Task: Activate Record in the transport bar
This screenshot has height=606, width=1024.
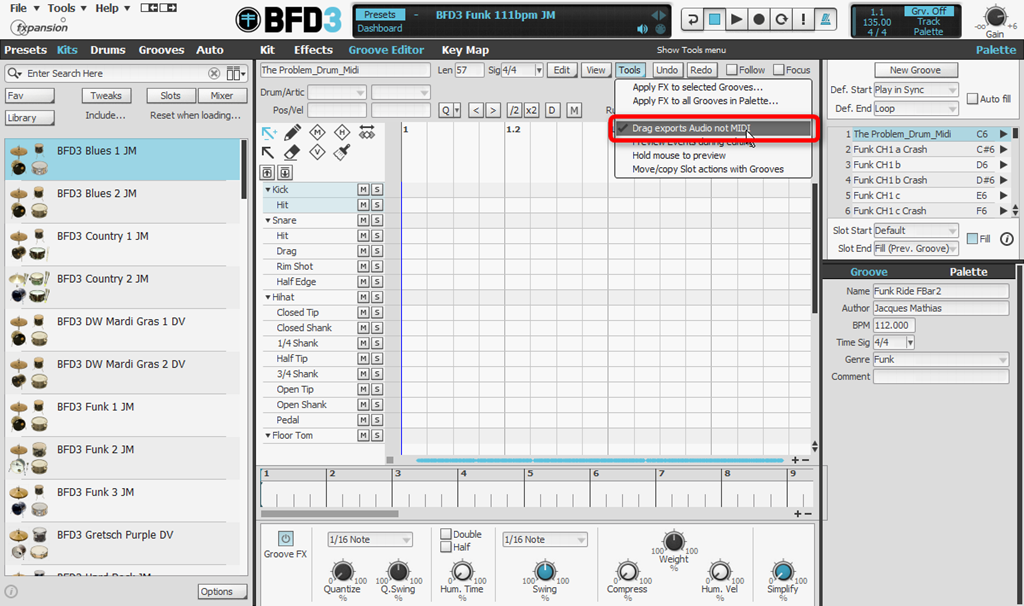Action: pyautogui.click(x=759, y=18)
